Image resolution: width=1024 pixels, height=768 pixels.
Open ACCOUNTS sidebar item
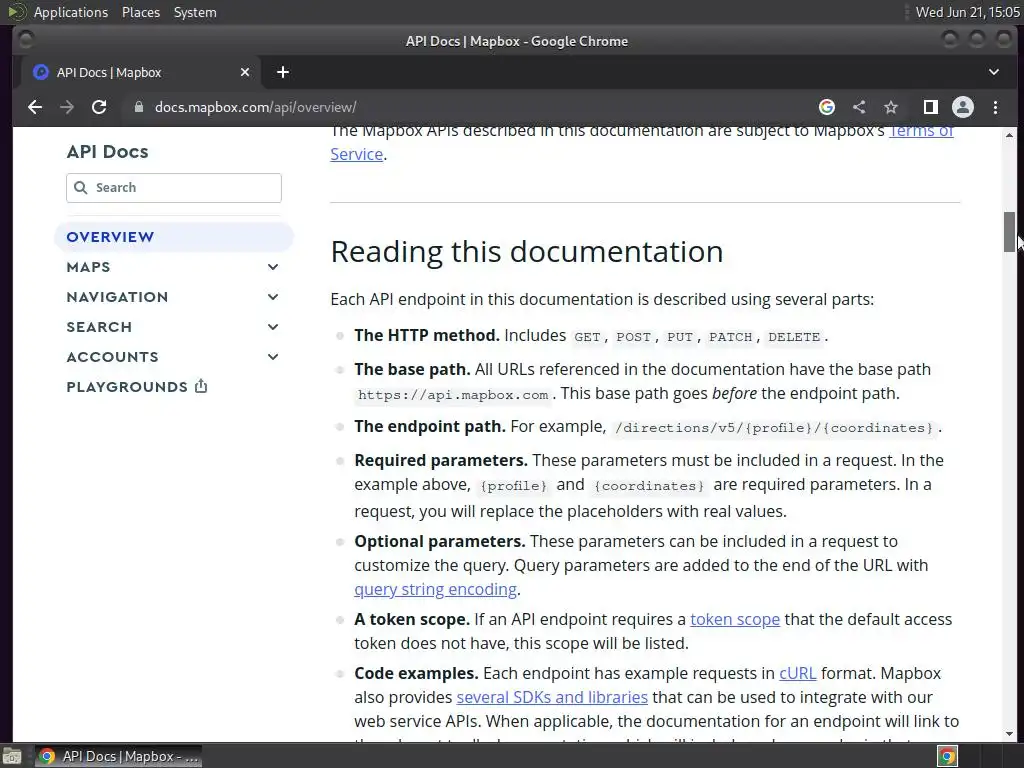112,357
